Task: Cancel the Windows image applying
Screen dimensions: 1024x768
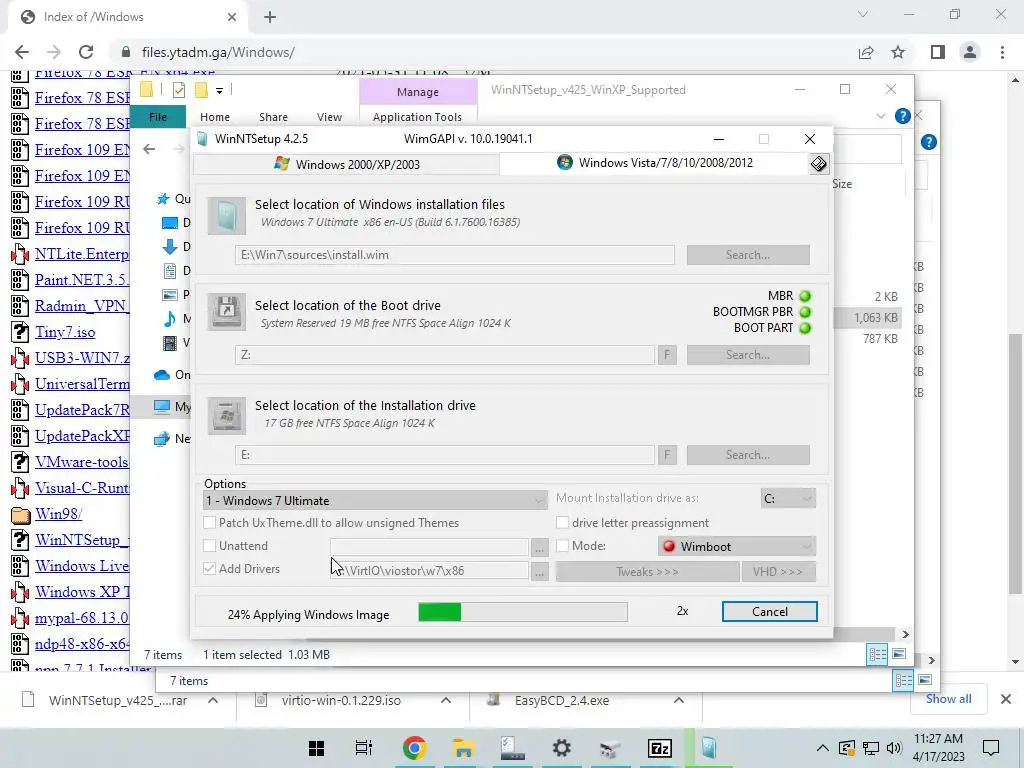Action: coord(769,611)
